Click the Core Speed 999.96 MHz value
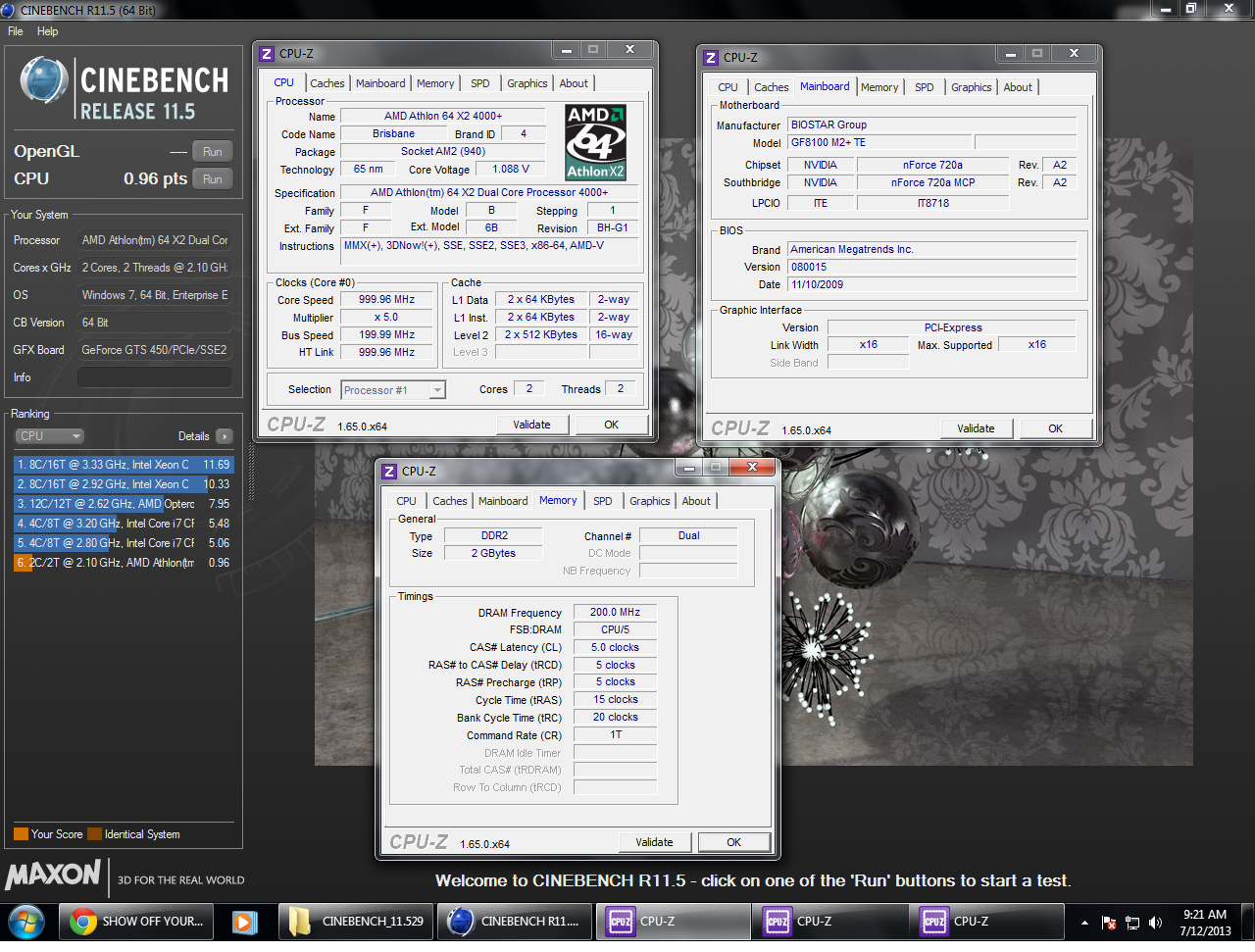Image resolution: width=1255 pixels, height=952 pixels. (x=386, y=300)
